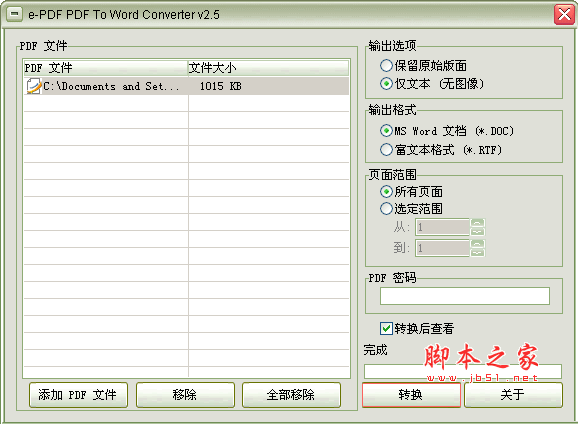Select the C:\Documents and Set... file row
This screenshot has width=578, height=424.
tap(186, 86)
